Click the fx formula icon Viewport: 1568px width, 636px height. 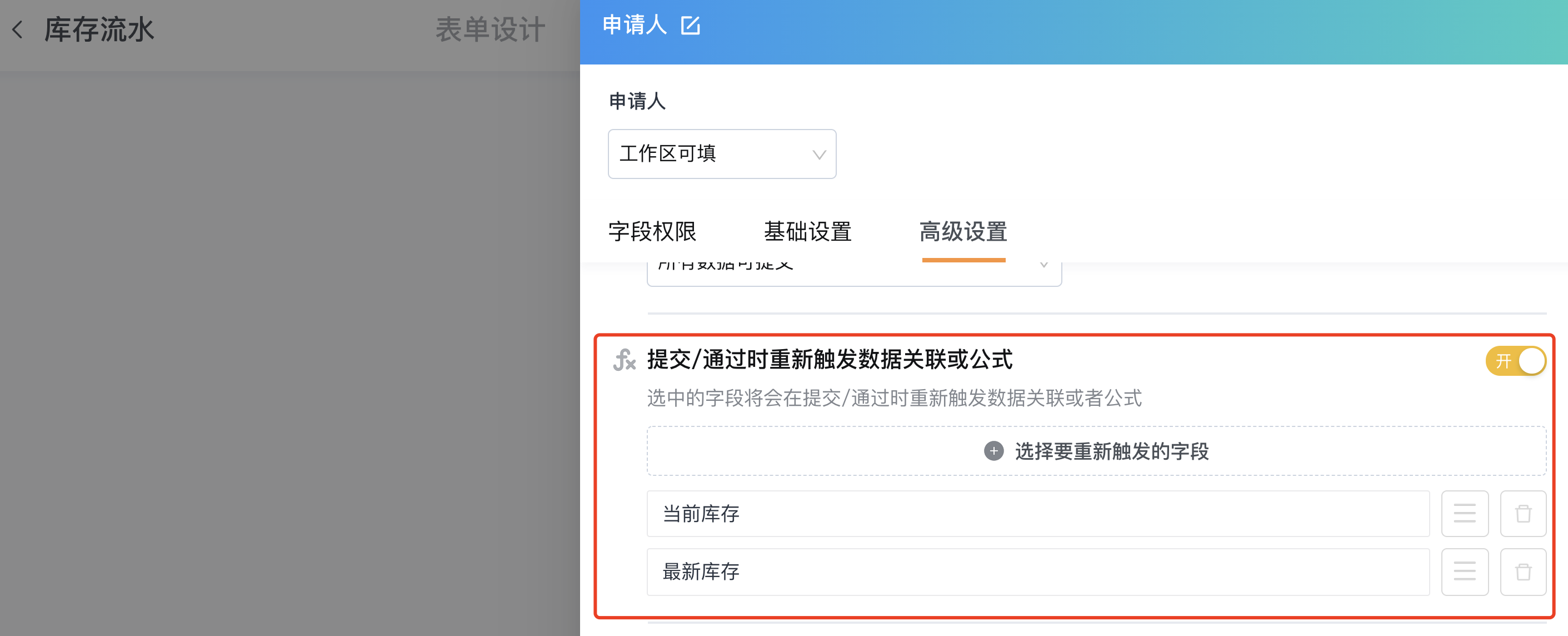[624, 360]
